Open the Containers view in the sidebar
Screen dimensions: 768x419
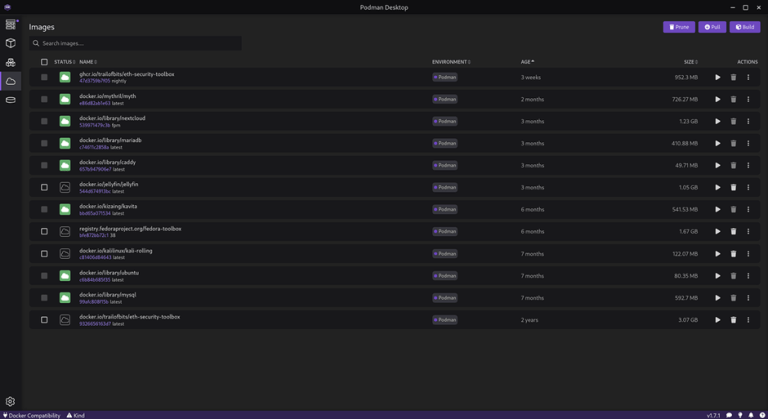coord(10,43)
